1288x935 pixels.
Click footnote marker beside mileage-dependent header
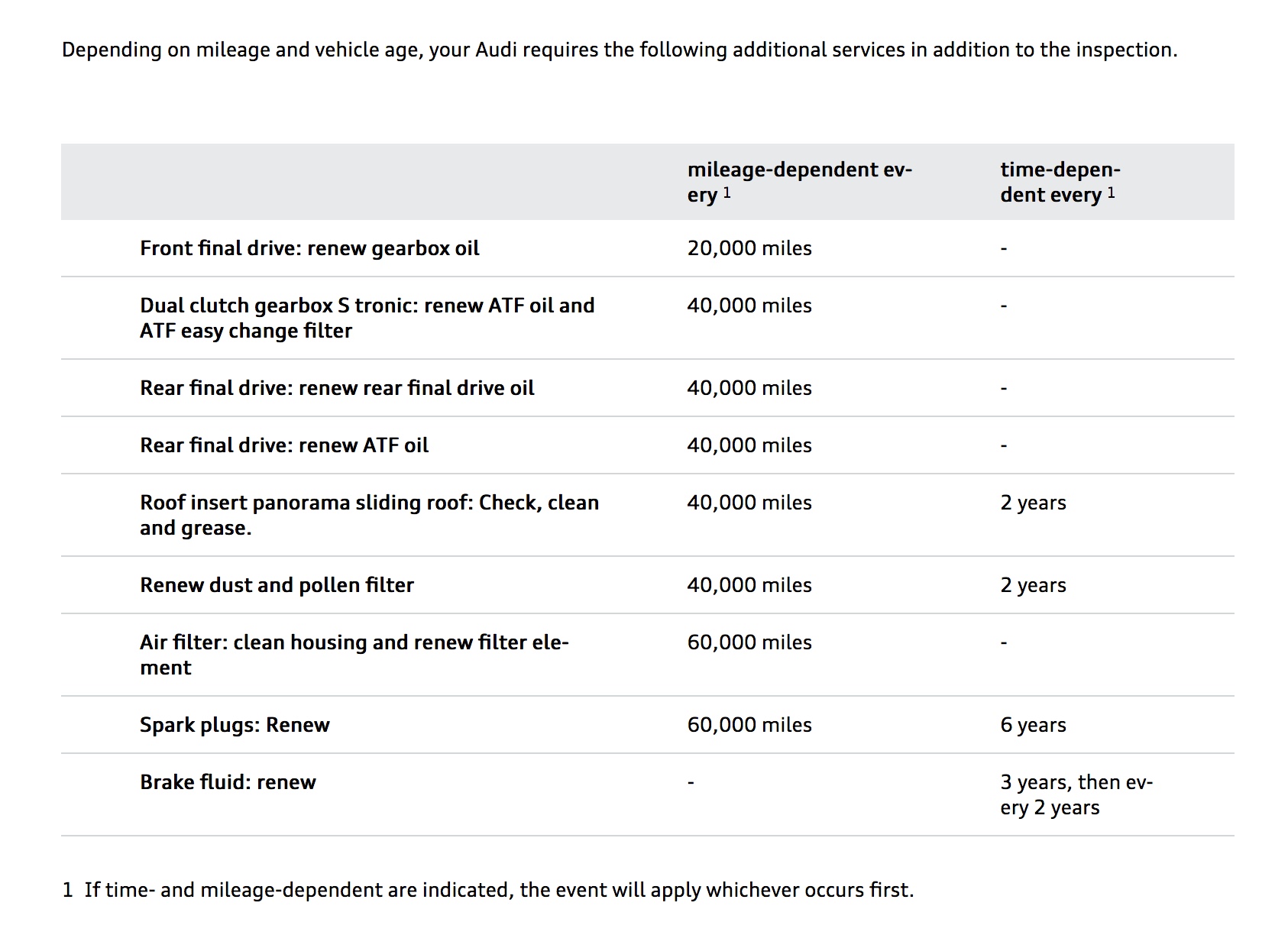tap(727, 193)
